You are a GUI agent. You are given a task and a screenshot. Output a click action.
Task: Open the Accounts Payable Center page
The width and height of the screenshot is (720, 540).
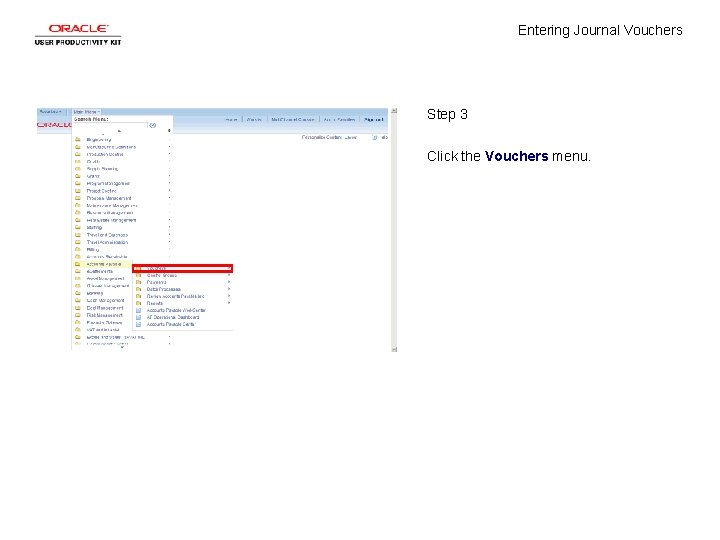[171, 324]
